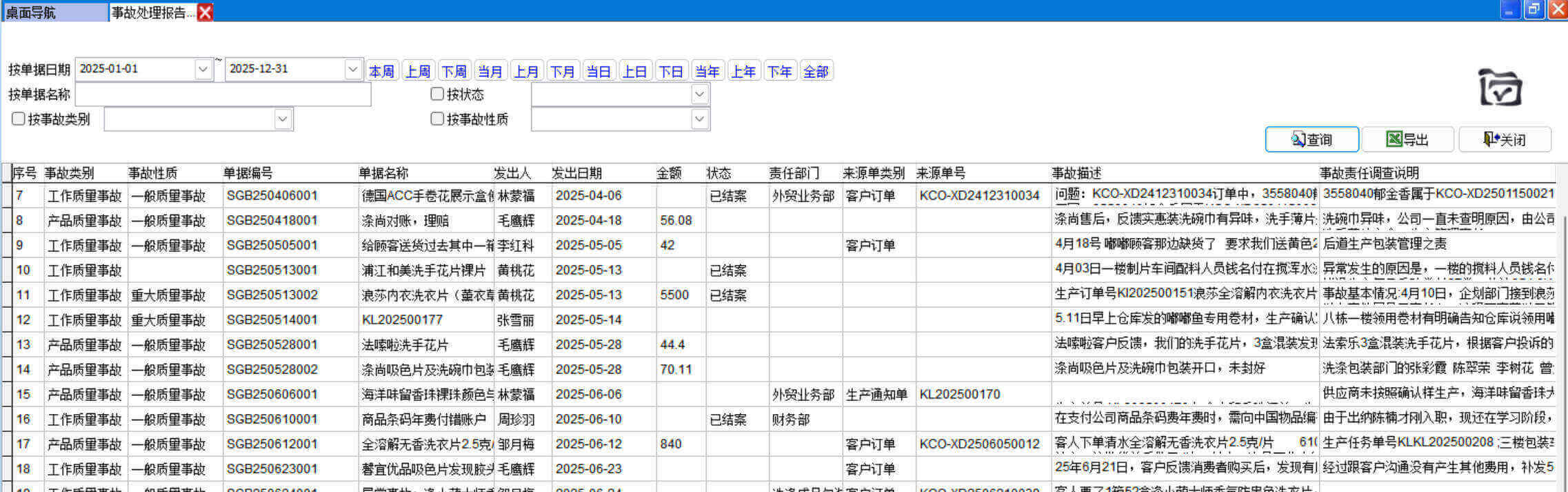Screen dimensions: 1568x492
Task: Expand the end date 2025-12-31 dropdown
Action: (352, 69)
